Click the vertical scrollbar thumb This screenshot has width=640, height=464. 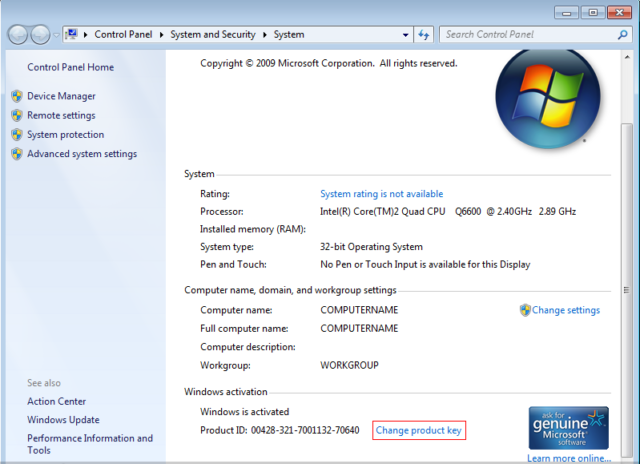point(627,290)
